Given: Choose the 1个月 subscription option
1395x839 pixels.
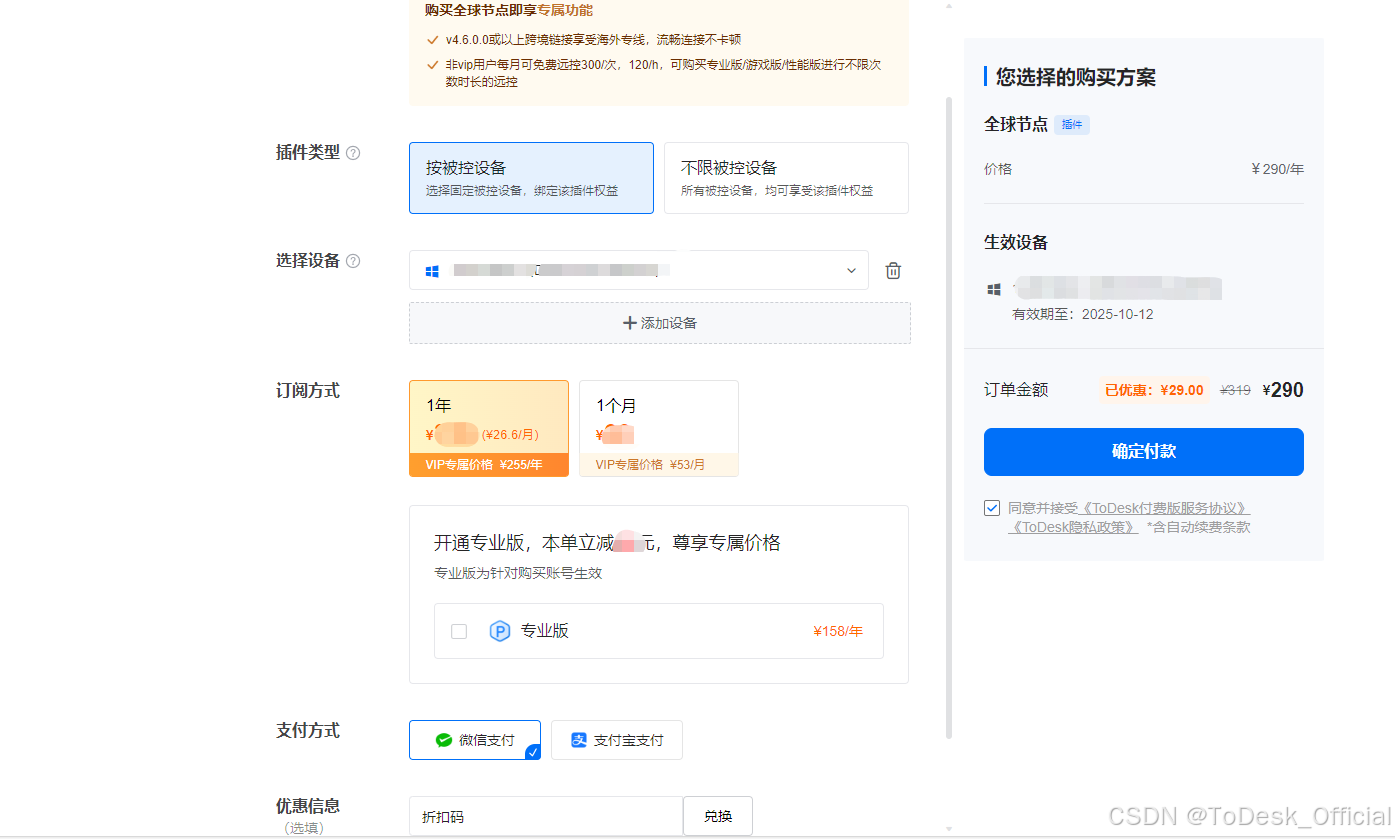Looking at the screenshot, I should tap(659, 428).
